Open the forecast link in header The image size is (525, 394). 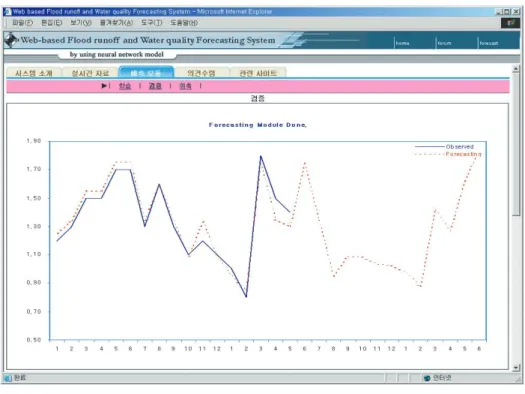pyautogui.click(x=489, y=43)
